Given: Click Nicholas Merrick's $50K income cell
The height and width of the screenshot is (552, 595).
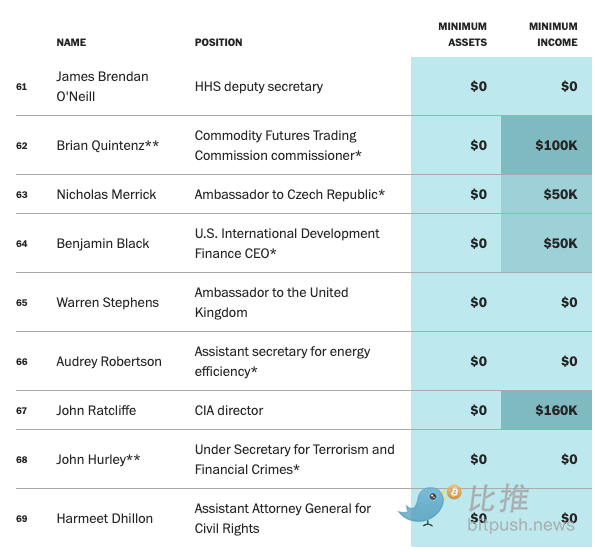Looking at the screenshot, I should click(546, 194).
